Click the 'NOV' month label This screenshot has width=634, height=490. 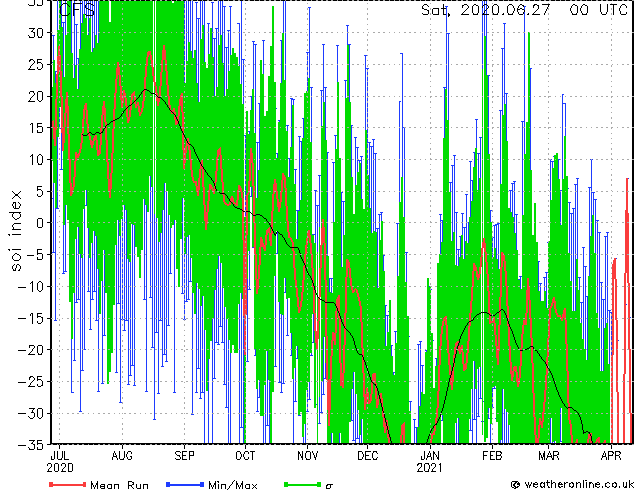[308, 456]
